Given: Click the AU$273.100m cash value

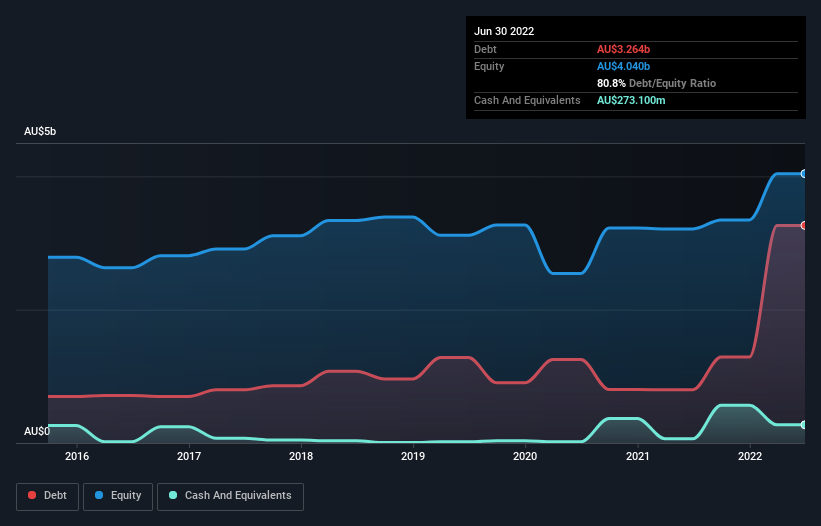Looking at the screenshot, I should click(631, 100).
